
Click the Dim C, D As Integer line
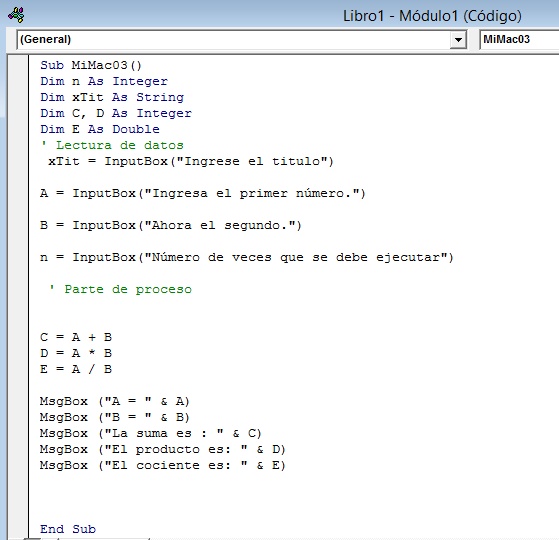click(116, 113)
